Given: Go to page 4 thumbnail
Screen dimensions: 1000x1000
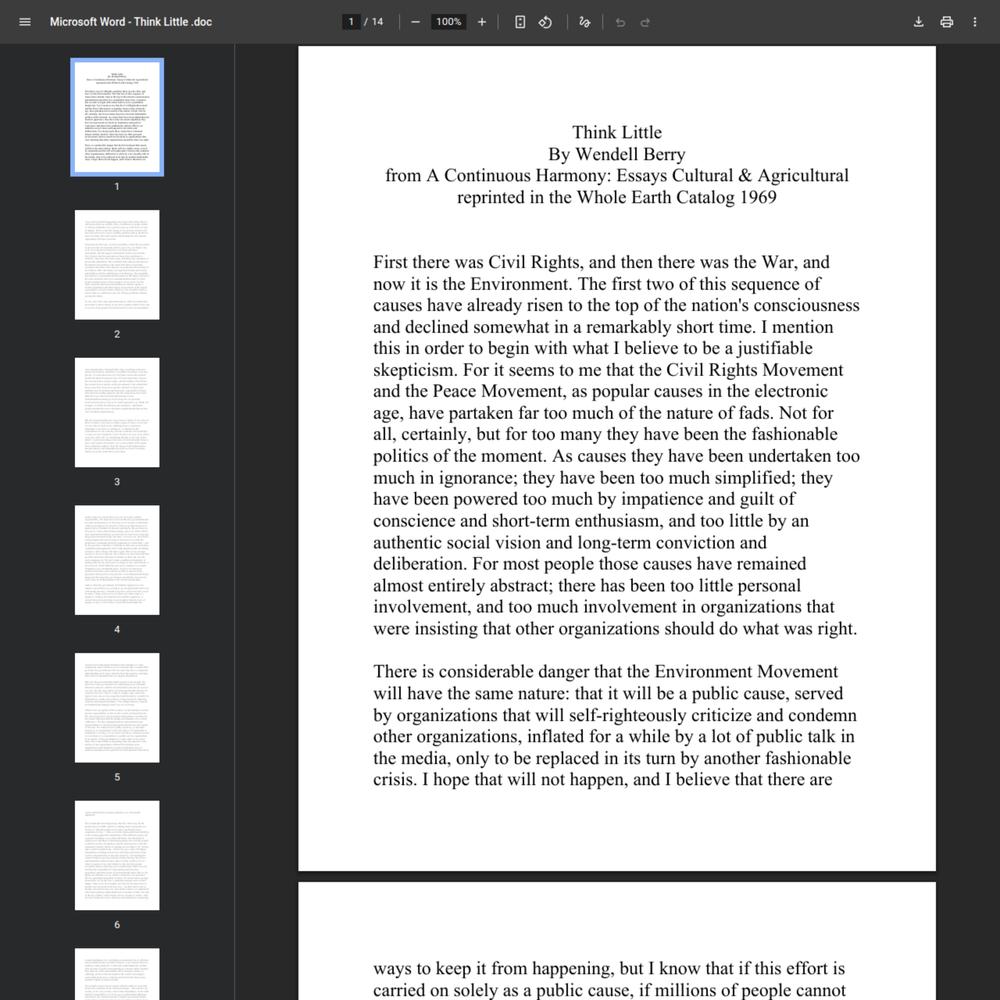Looking at the screenshot, I should pyautogui.click(x=117, y=560).
